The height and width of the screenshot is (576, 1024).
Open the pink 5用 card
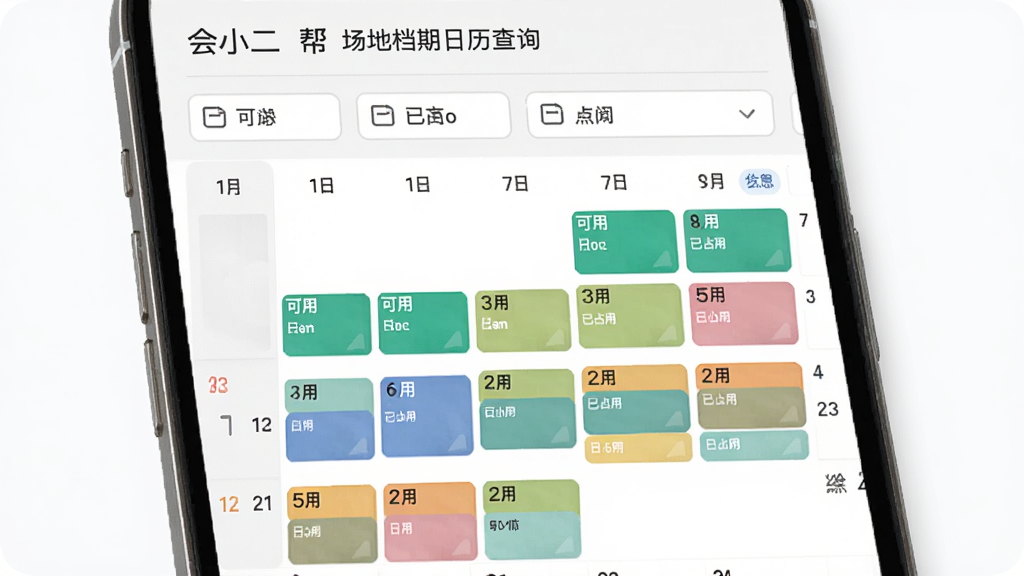click(744, 313)
